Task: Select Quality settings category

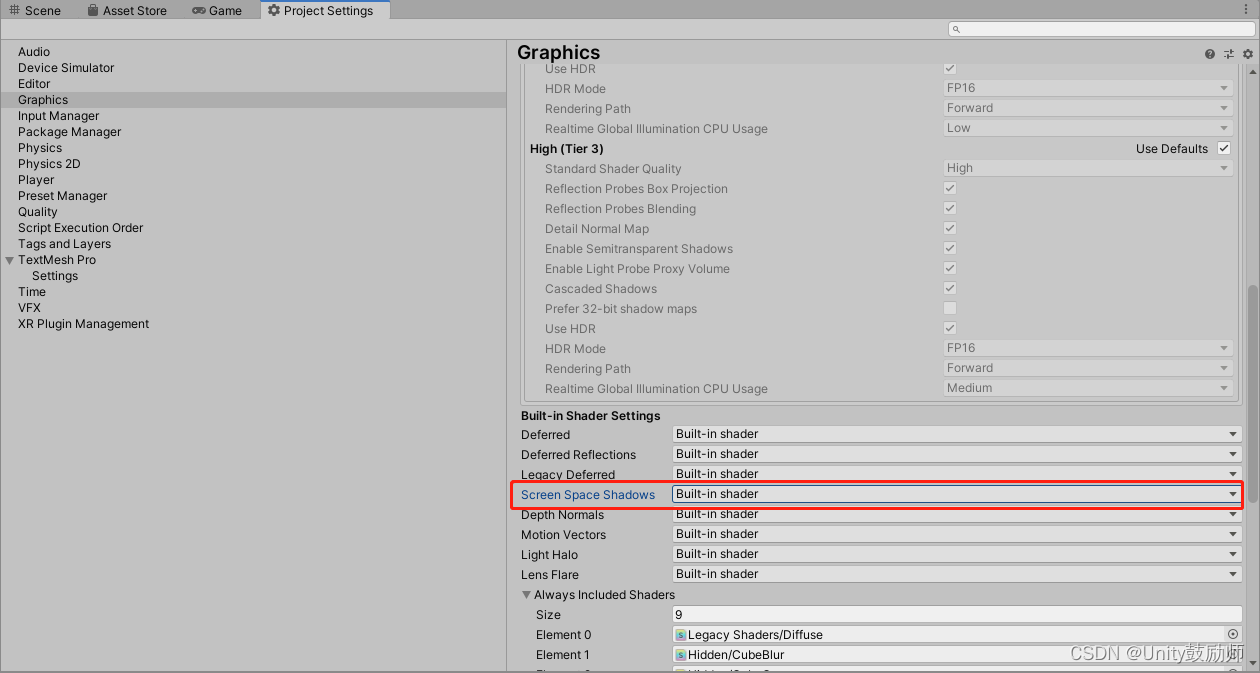Action: tap(38, 212)
